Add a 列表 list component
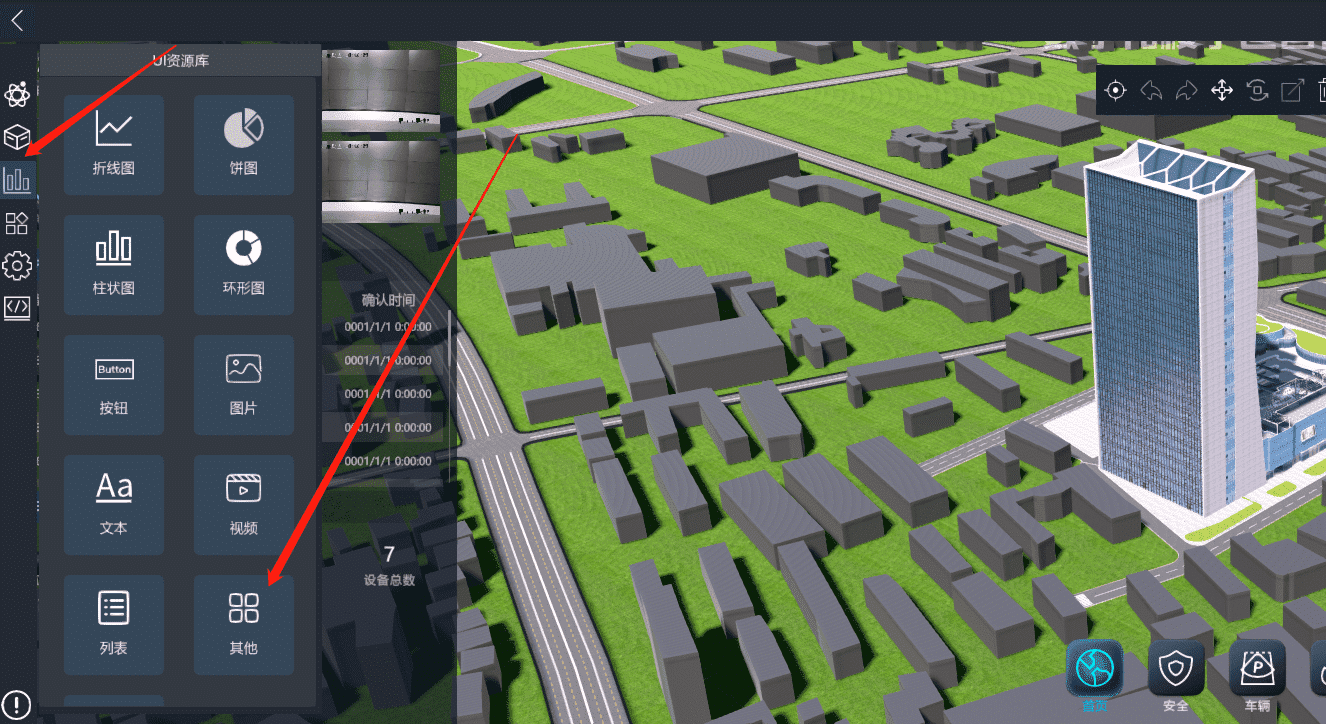Viewport: 1326px width, 724px height. [x=114, y=625]
